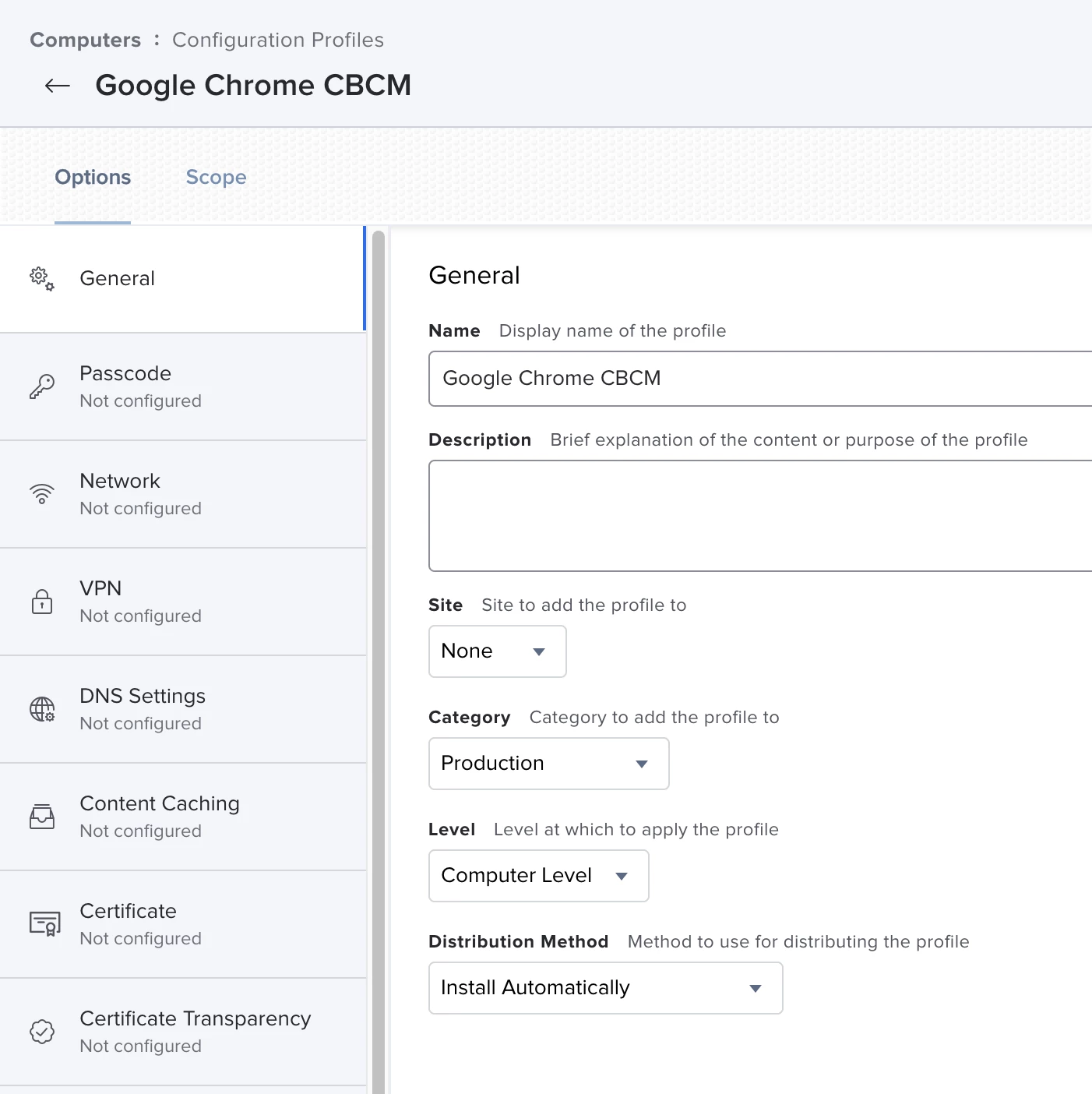Click the Computers breadcrumb link
The height and width of the screenshot is (1094, 1092).
(86, 40)
